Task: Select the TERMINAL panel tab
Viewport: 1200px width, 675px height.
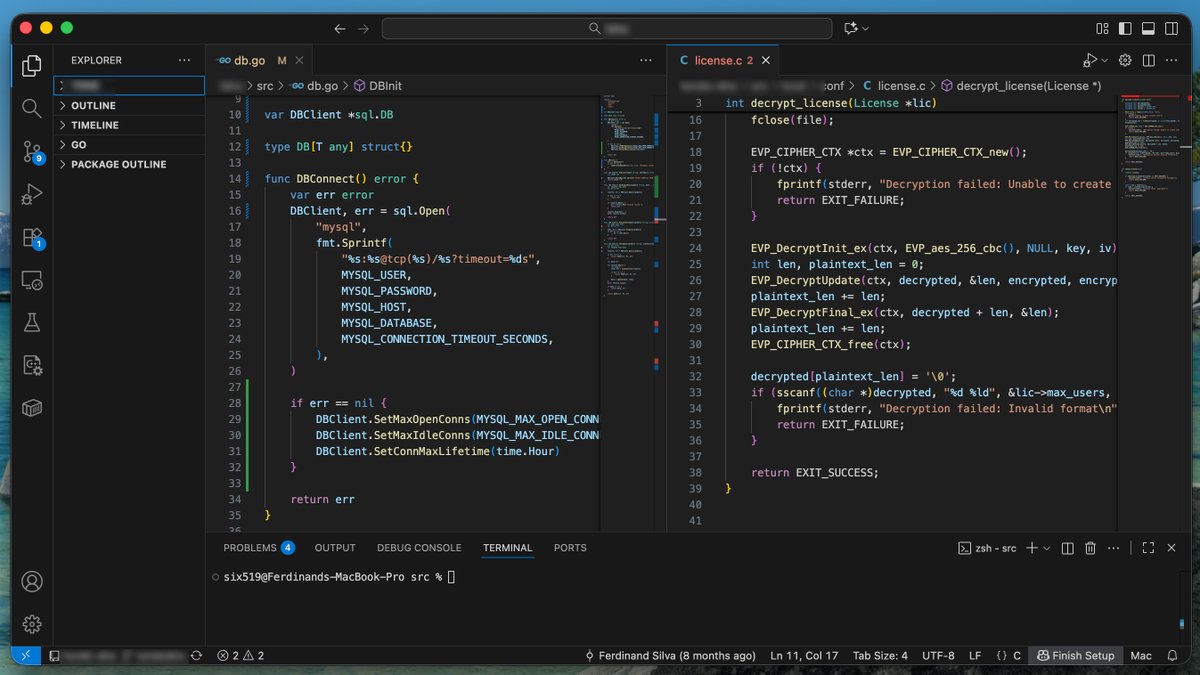Action: 508,548
